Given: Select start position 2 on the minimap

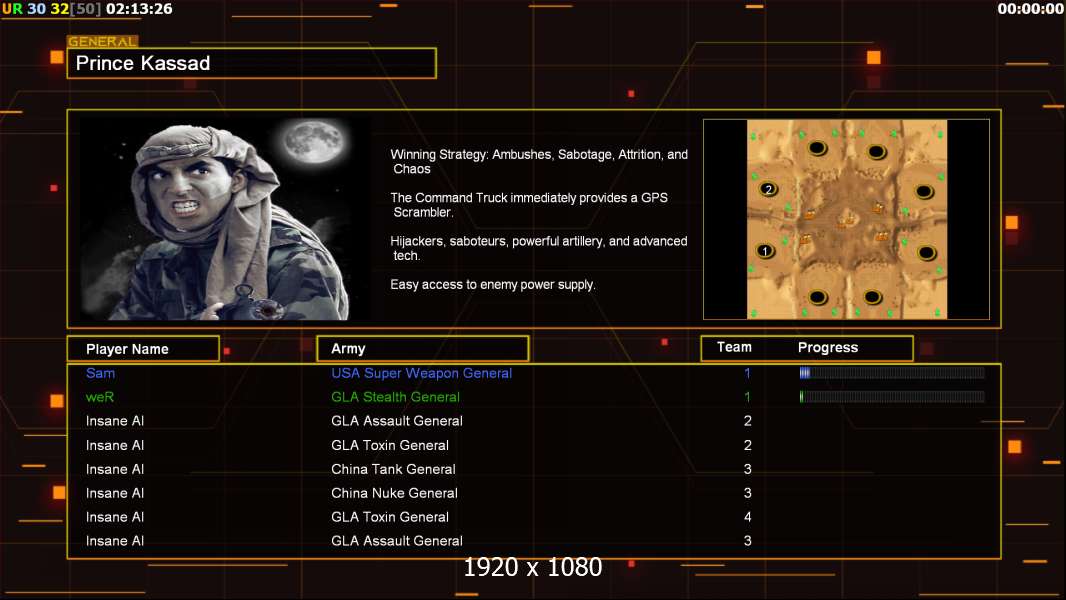Looking at the screenshot, I should 768,189.
